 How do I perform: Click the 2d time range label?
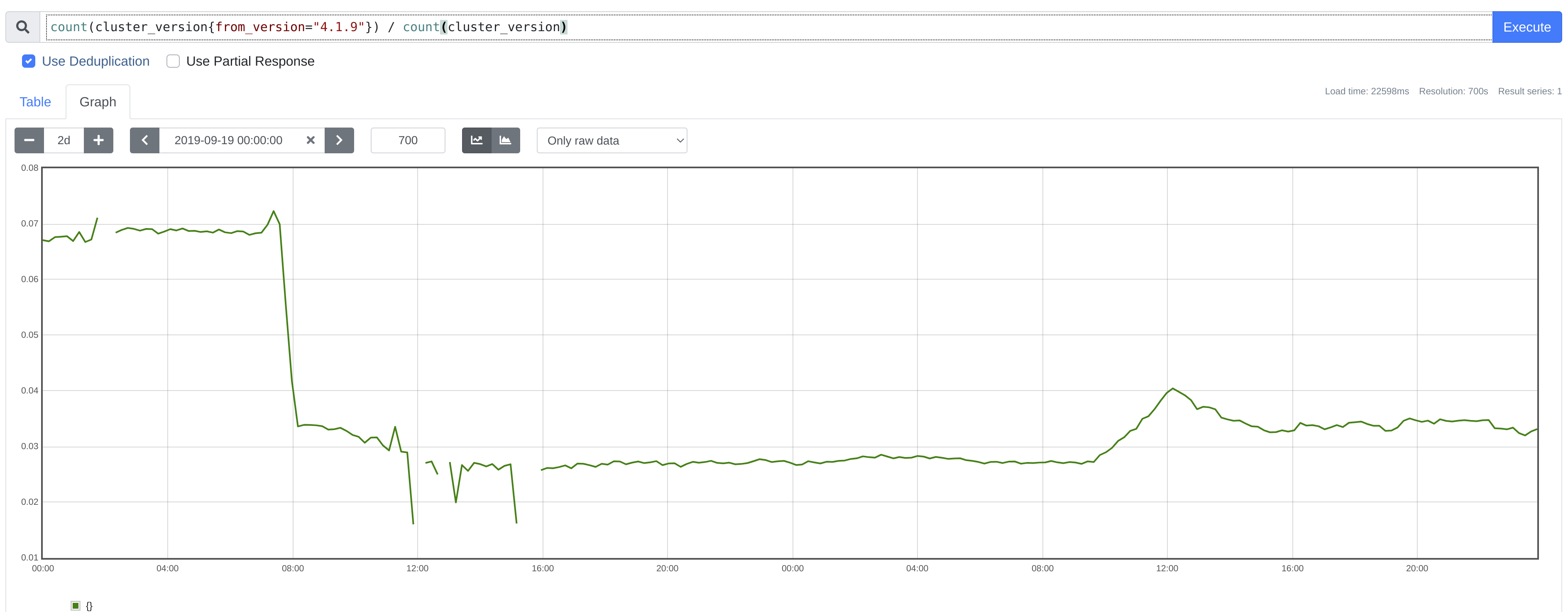tap(63, 140)
